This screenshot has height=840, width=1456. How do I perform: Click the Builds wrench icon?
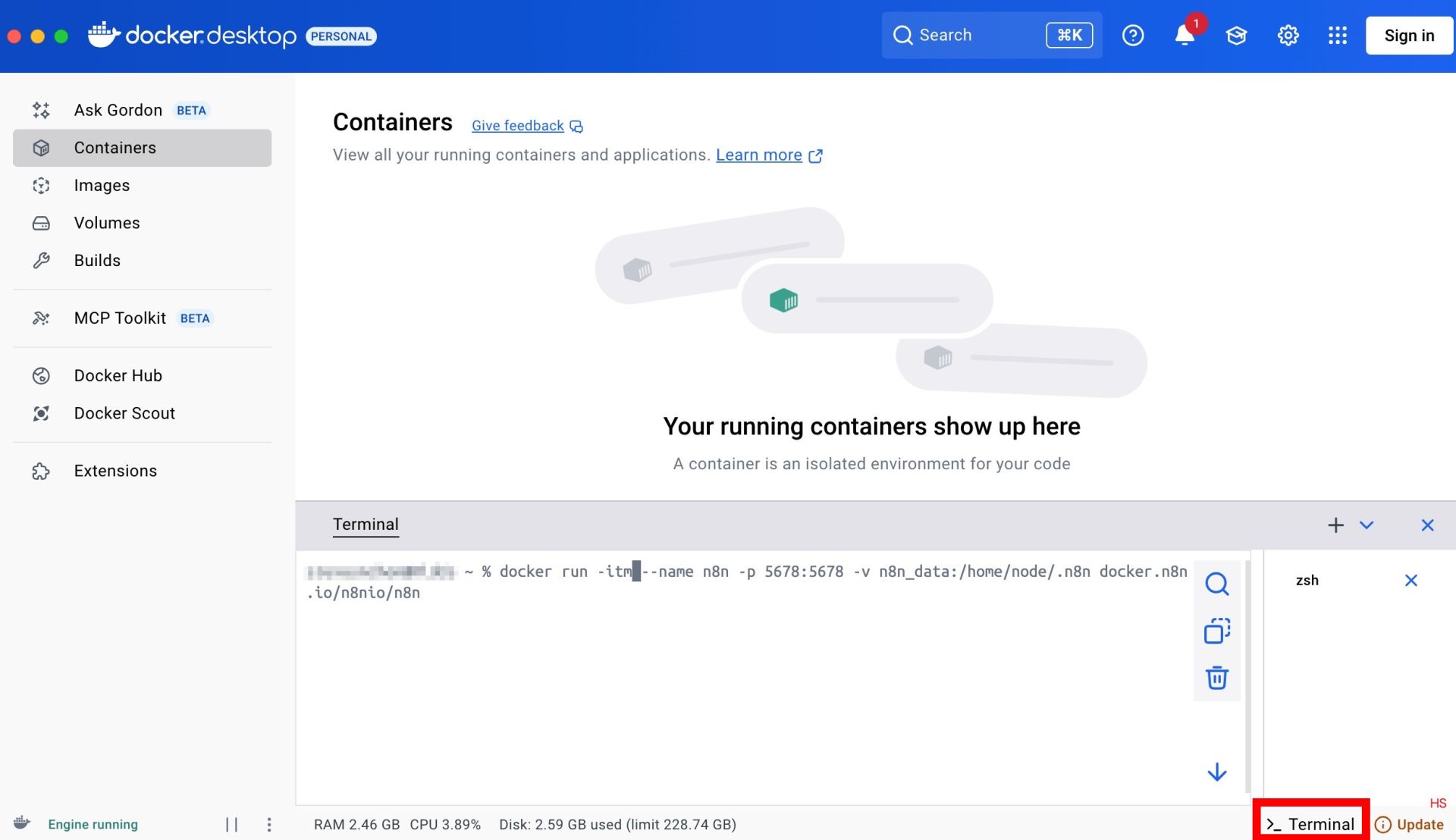pos(41,260)
